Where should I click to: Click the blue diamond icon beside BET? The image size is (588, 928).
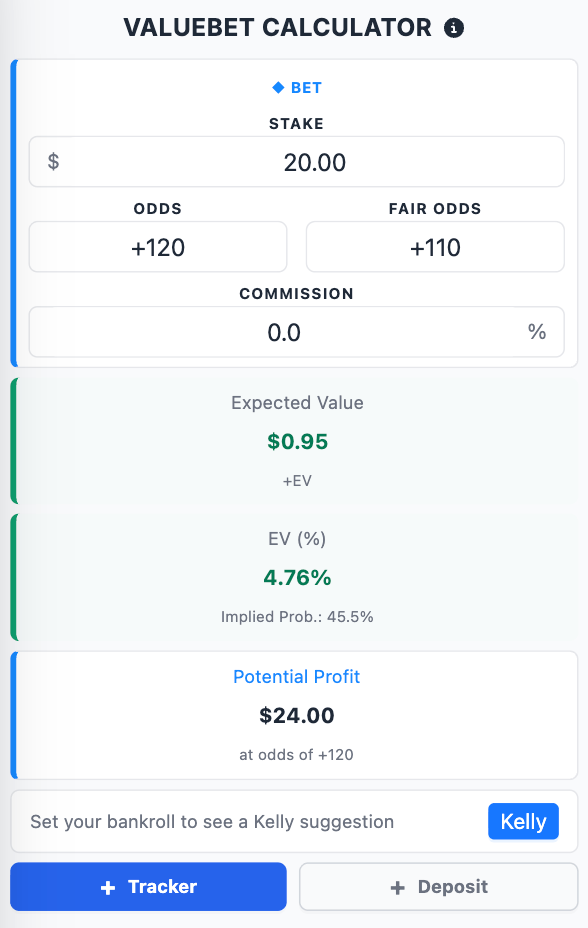[x=278, y=88]
